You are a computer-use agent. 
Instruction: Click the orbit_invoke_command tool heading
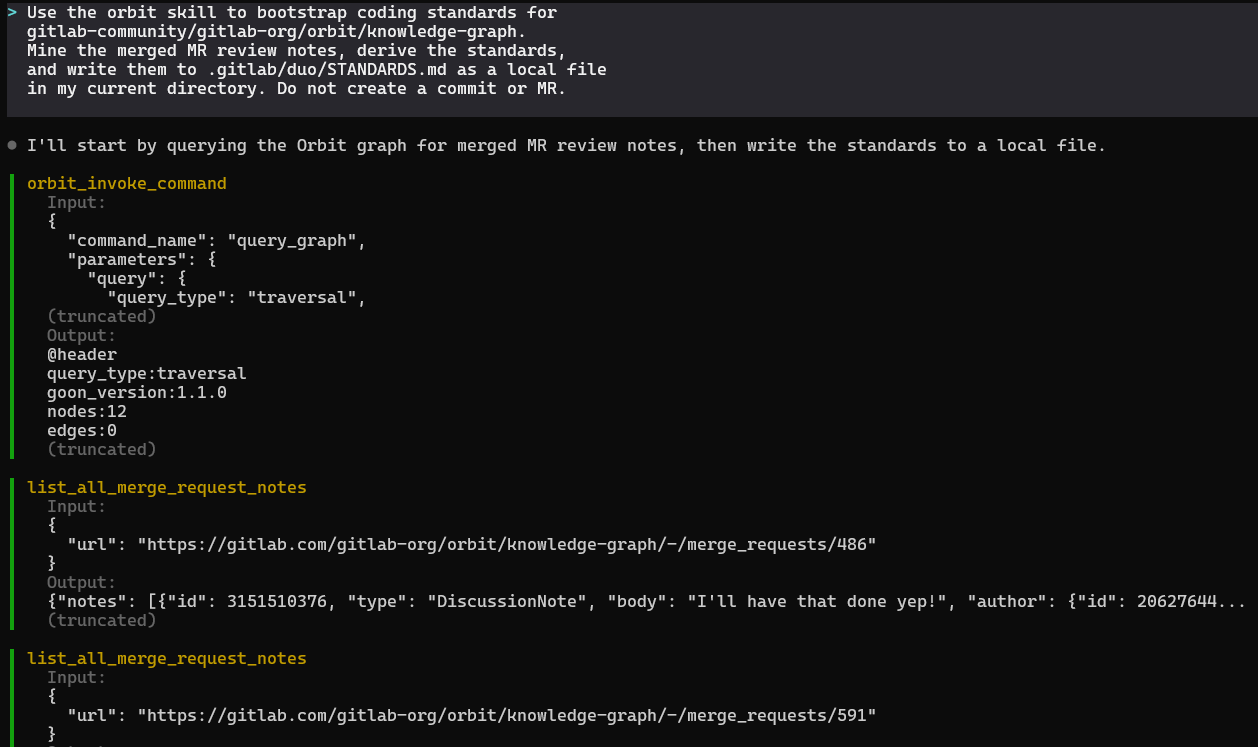pos(127,184)
